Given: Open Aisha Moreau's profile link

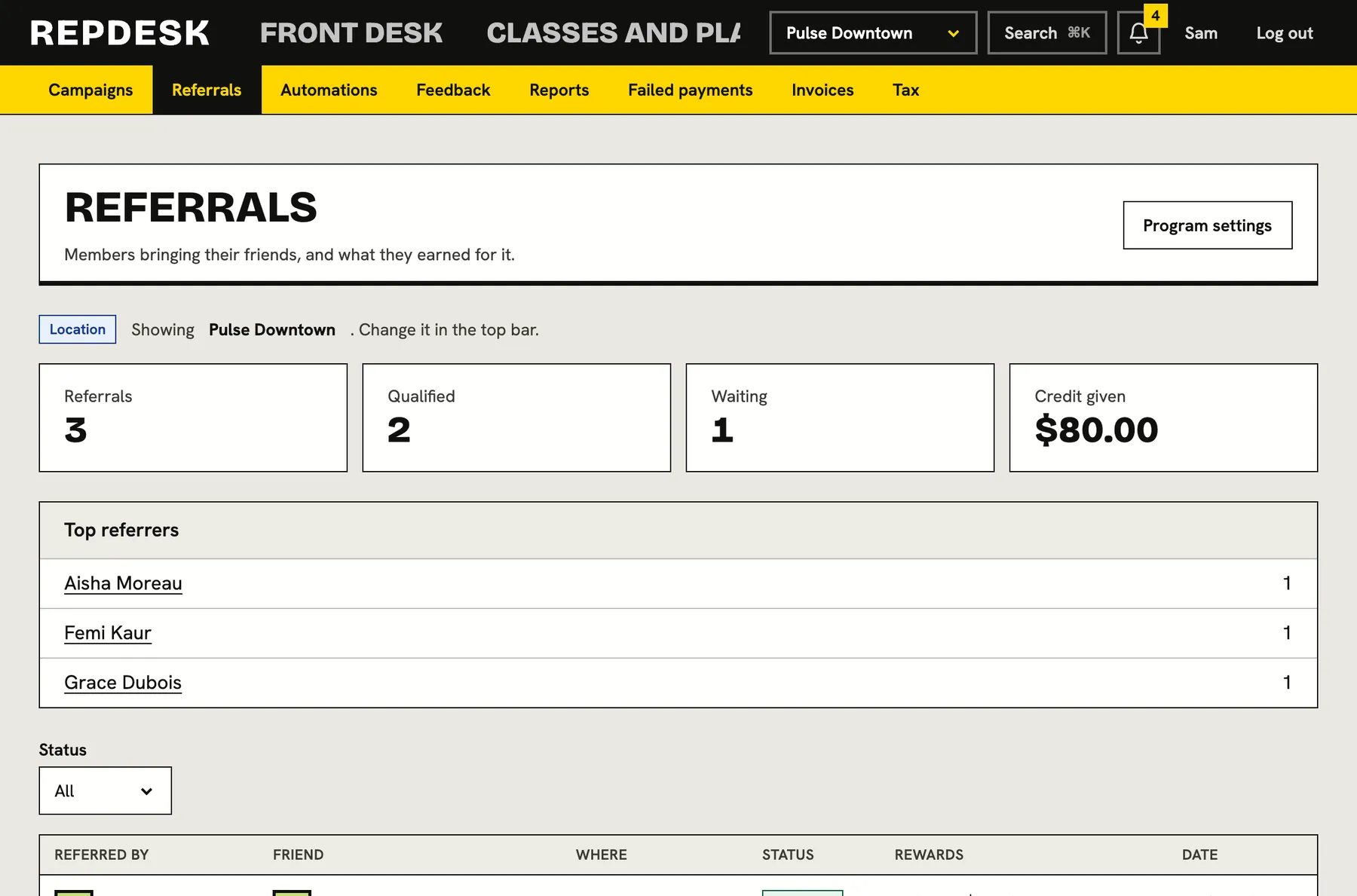Looking at the screenshot, I should [x=123, y=583].
